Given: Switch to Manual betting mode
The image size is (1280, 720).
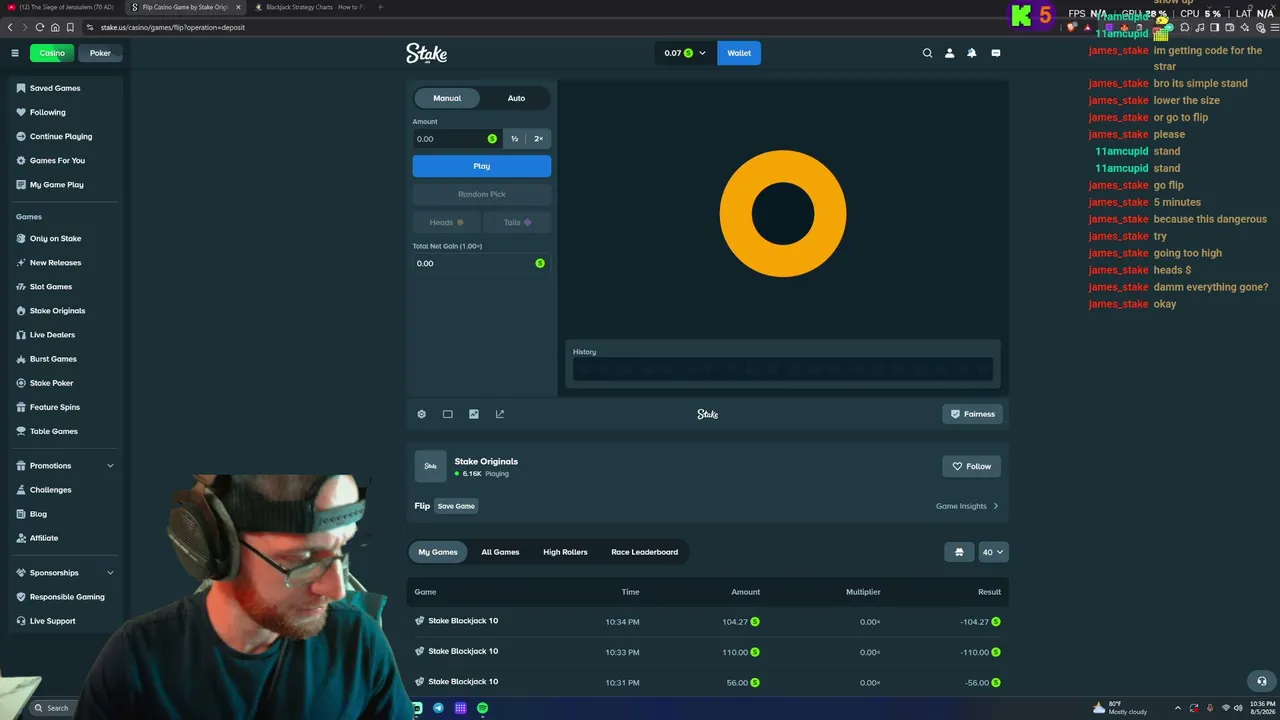Looking at the screenshot, I should [447, 98].
